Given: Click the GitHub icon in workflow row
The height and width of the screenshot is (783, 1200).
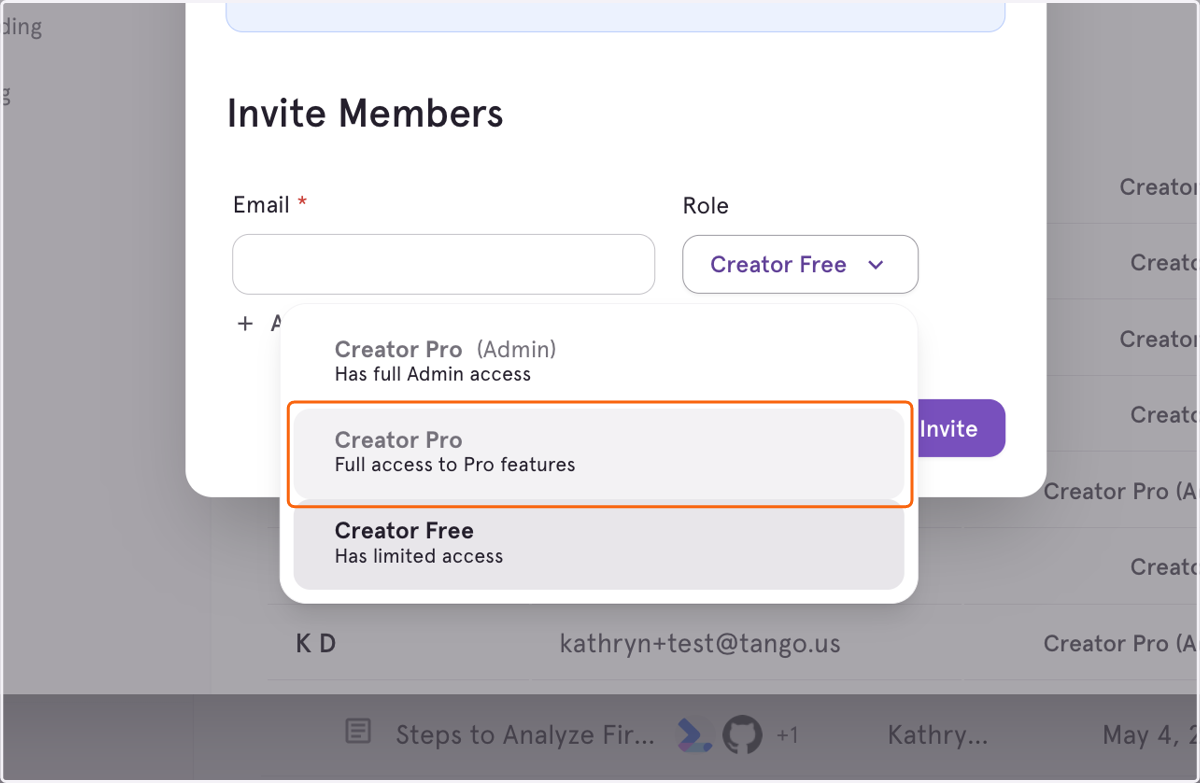Looking at the screenshot, I should pyautogui.click(x=742, y=734).
